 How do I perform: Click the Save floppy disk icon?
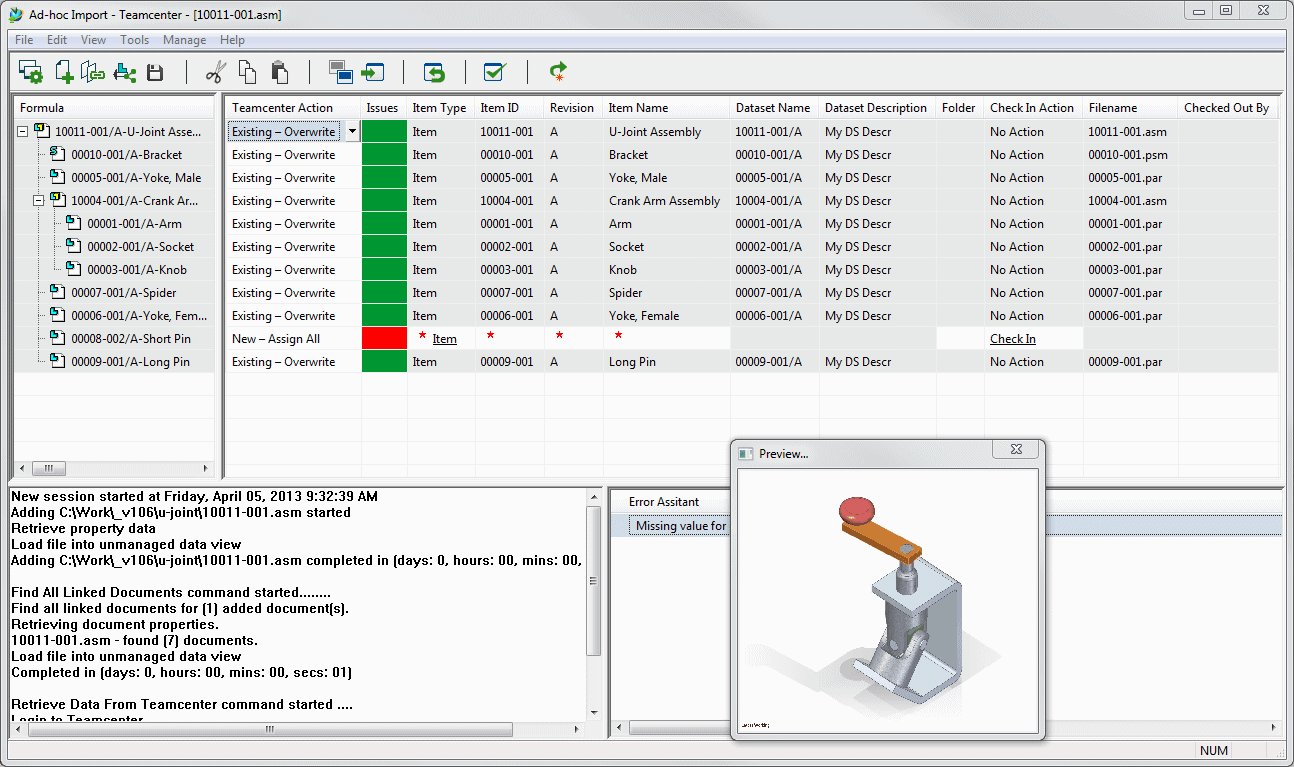pyautogui.click(x=155, y=72)
